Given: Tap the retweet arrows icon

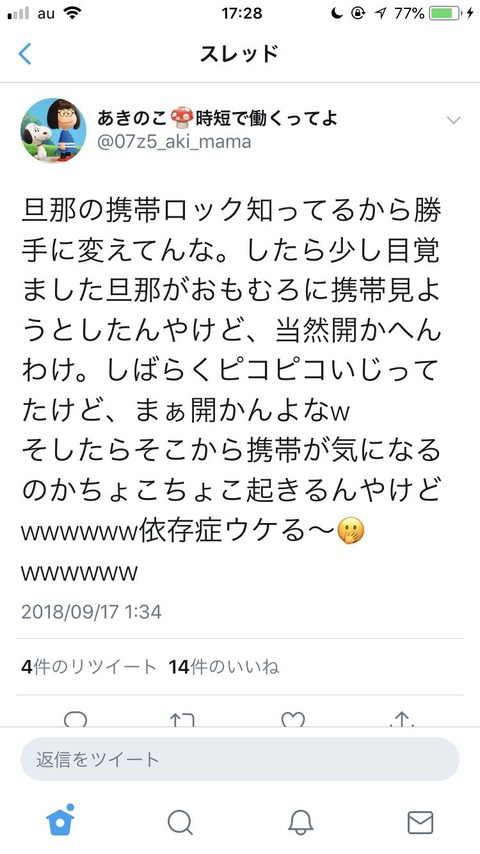Looking at the screenshot, I should 182,720.
